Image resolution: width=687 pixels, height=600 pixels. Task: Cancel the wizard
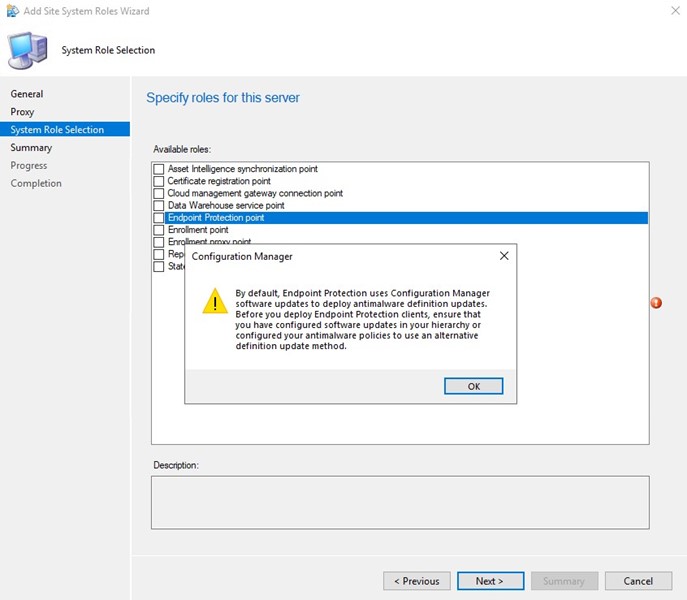point(638,581)
